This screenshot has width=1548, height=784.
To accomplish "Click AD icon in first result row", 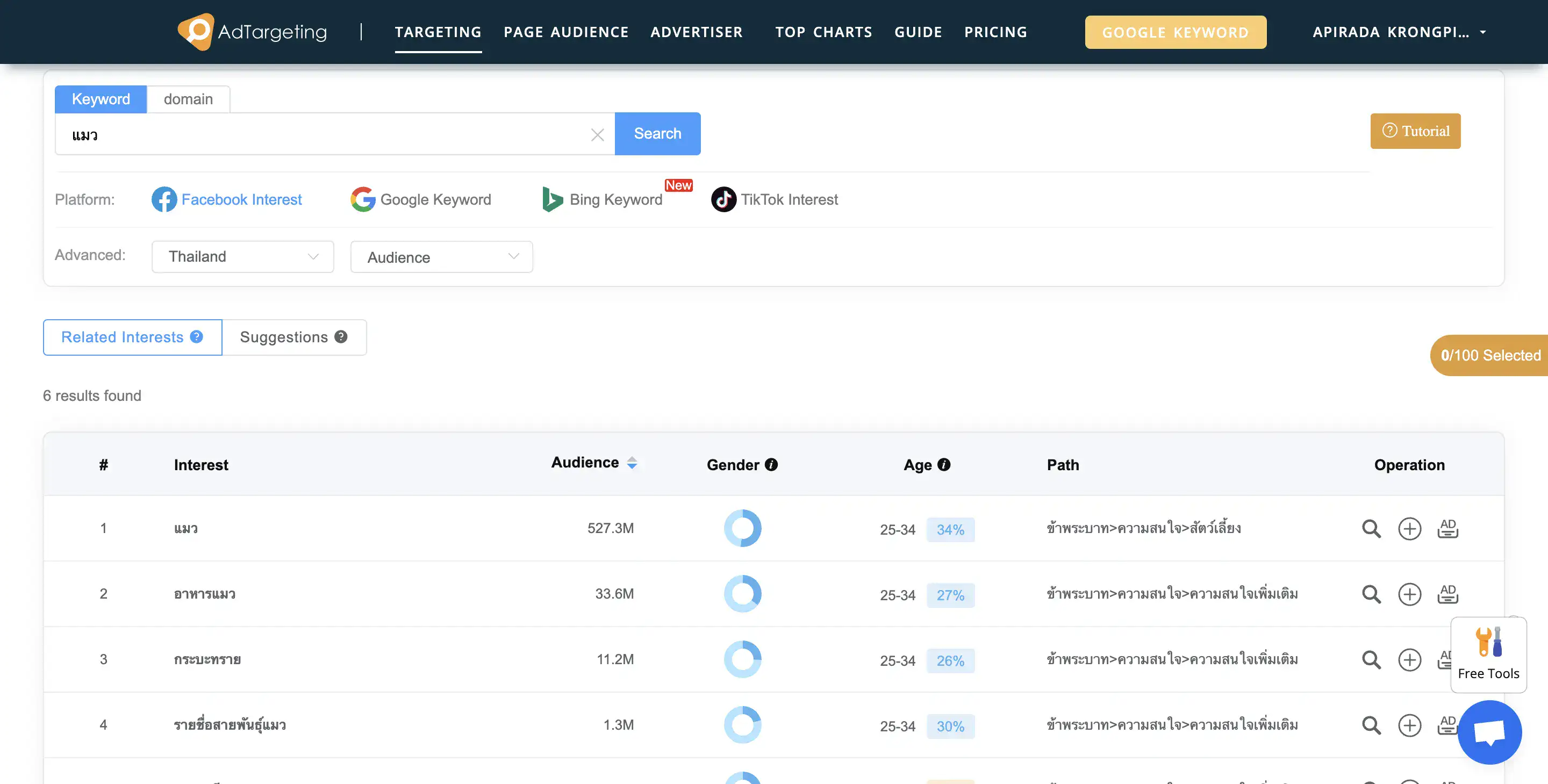I will point(1447,529).
